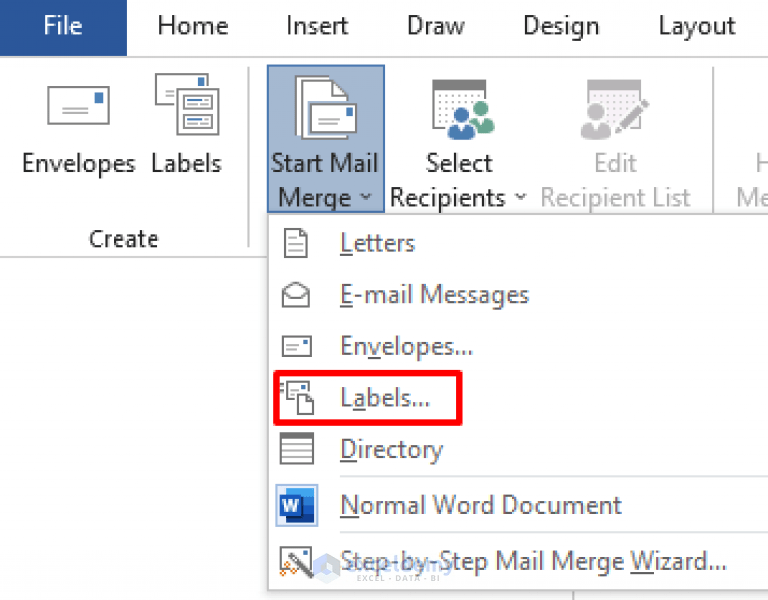Switch to the Layout tab
The height and width of the screenshot is (600, 768).
[697, 26]
